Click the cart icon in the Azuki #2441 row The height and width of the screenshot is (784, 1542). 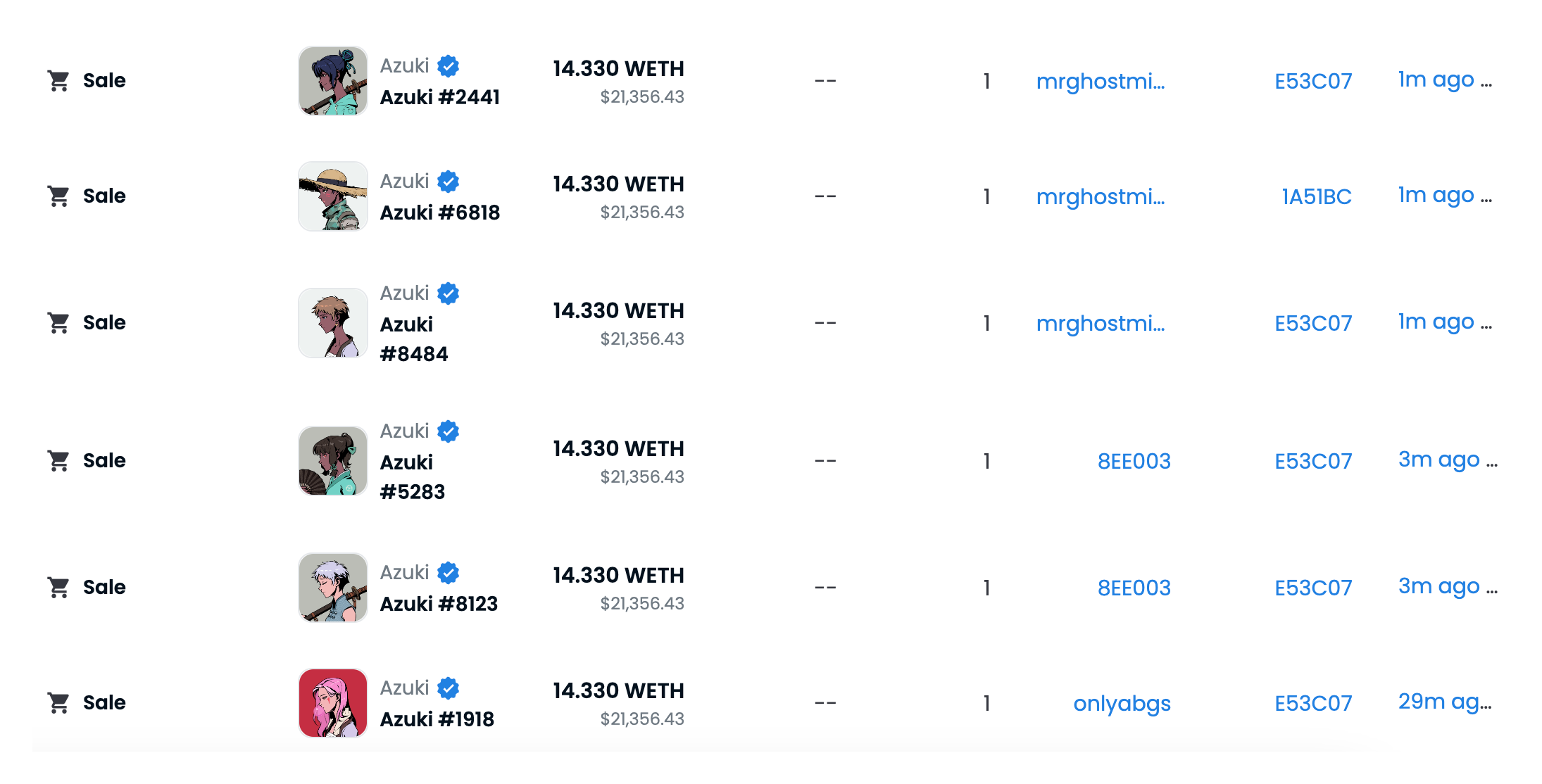pyautogui.click(x=58, y=81)
